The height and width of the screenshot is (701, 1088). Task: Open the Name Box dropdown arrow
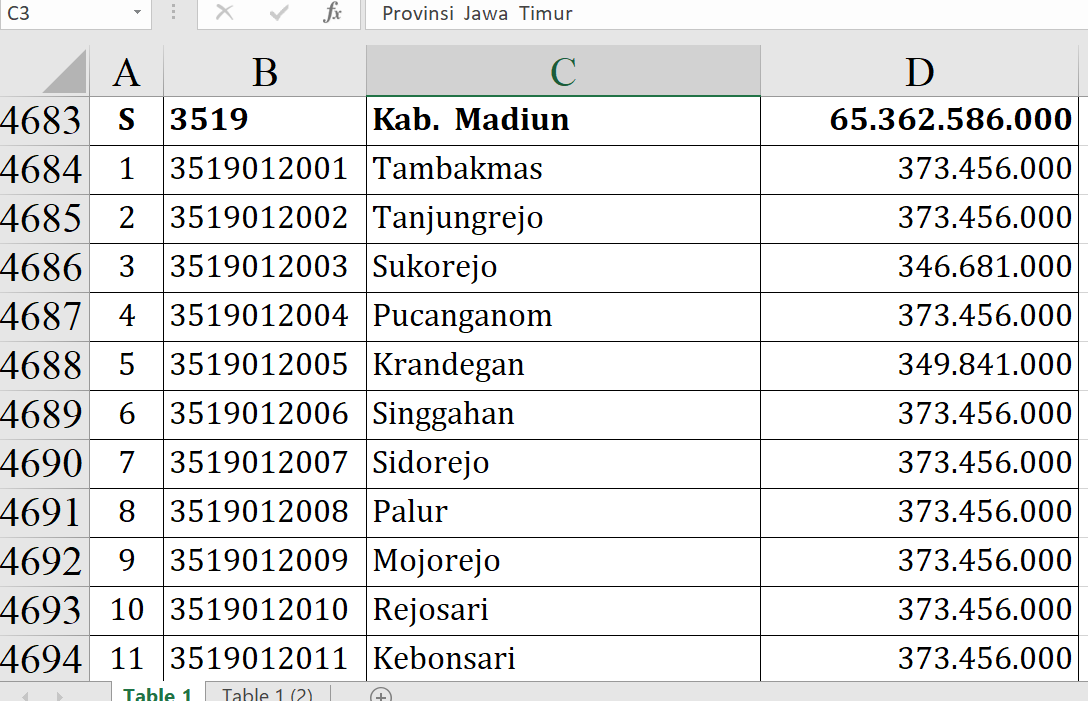point(137,14)
